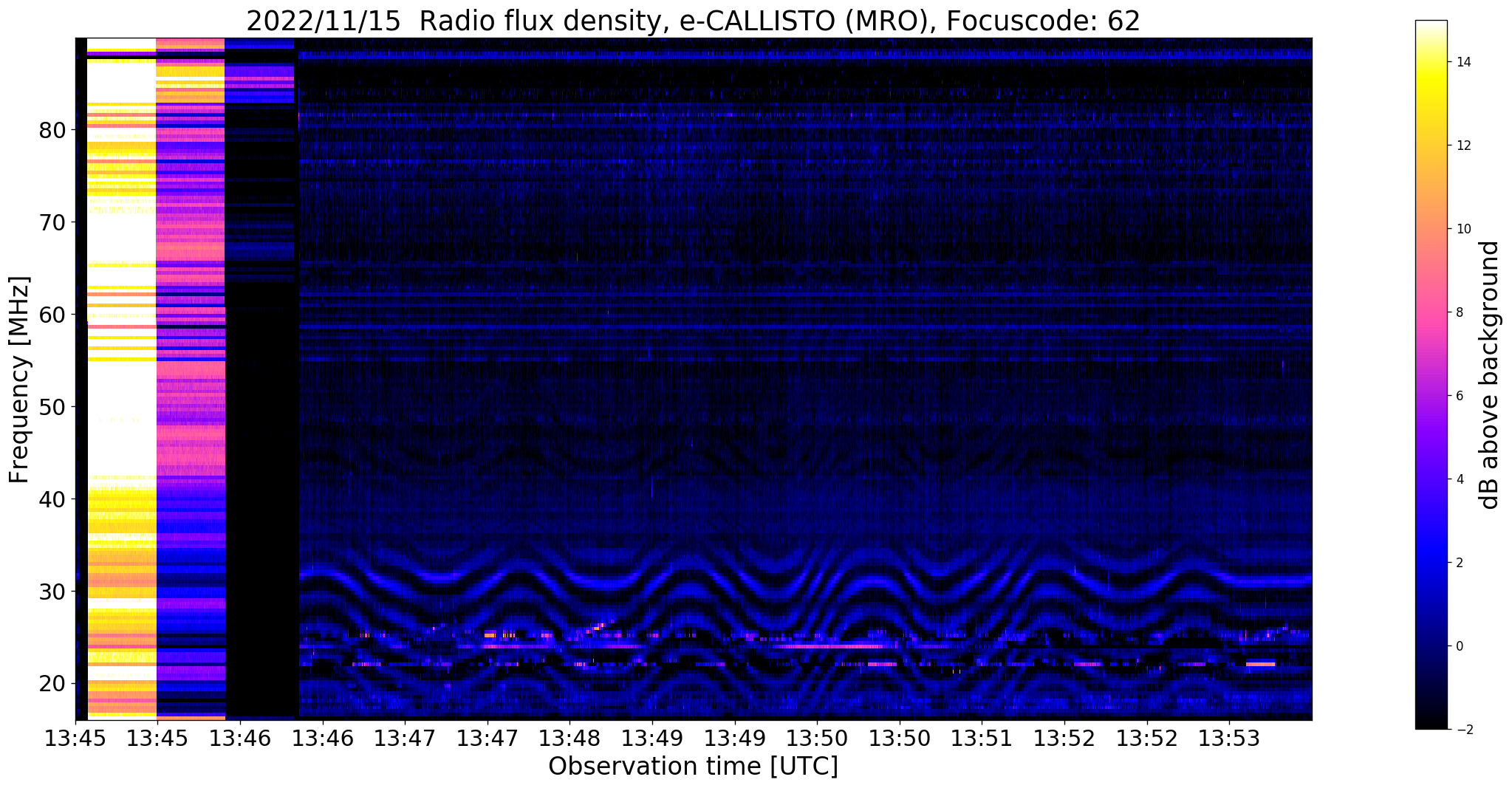
Task: Click the colorbar tick value 14
Action: [1463, 63]
